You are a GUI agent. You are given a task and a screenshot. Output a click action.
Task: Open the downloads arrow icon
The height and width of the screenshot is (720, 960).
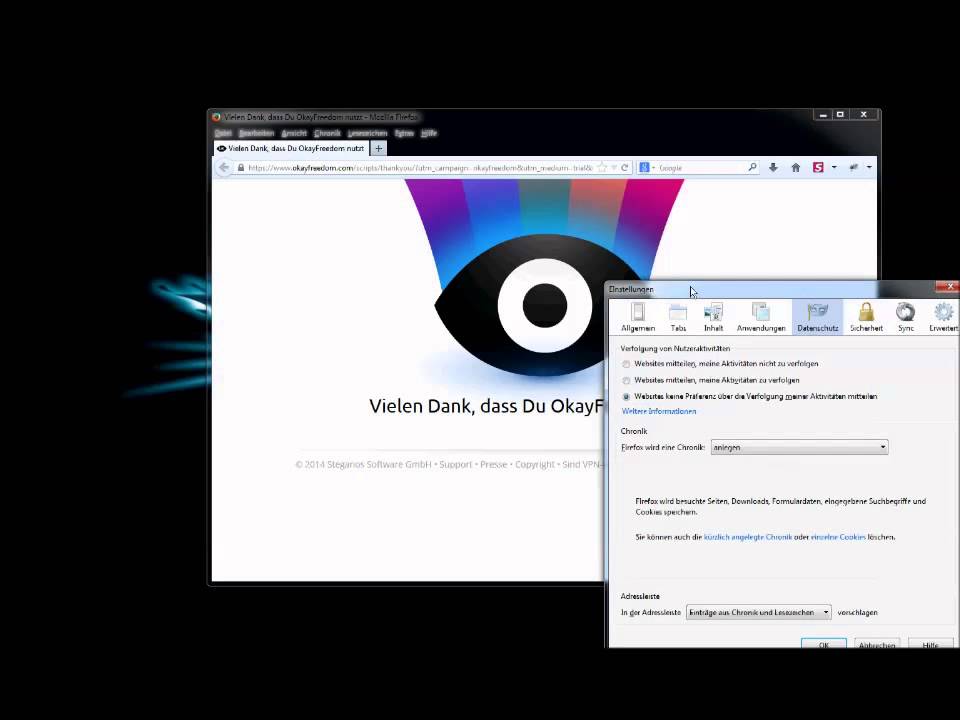[x=773, y=167]
